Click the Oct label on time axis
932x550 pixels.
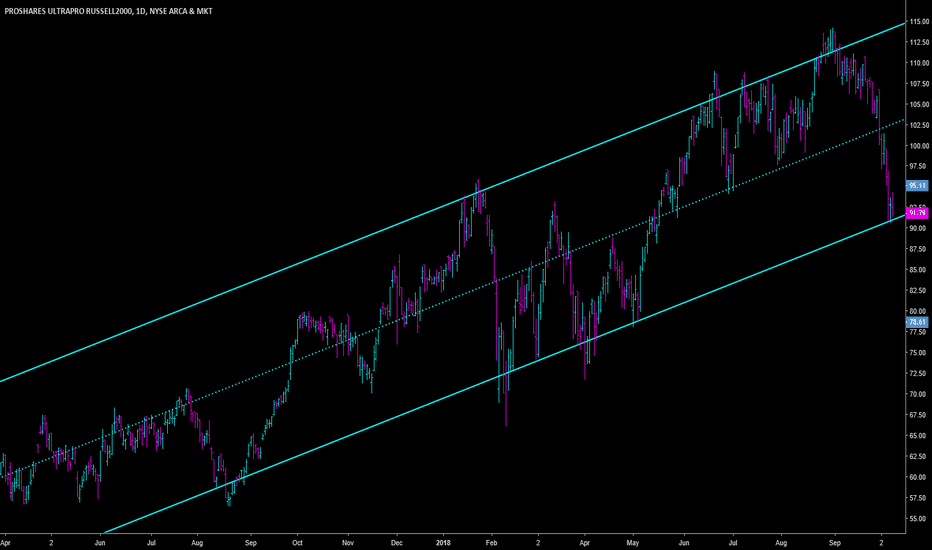click(297, 543)
